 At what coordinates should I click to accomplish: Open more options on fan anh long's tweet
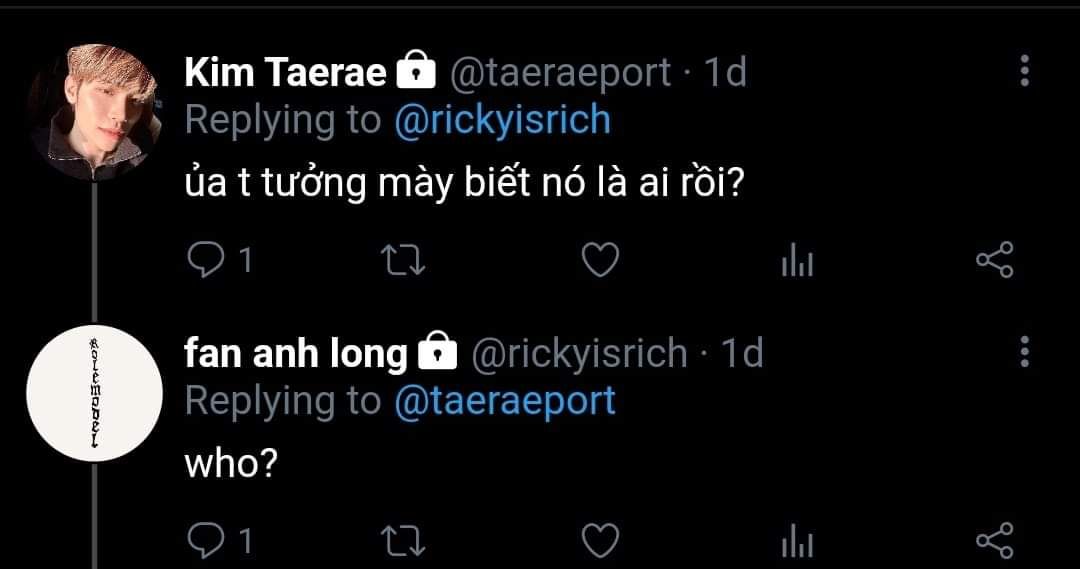point(1024,352)
